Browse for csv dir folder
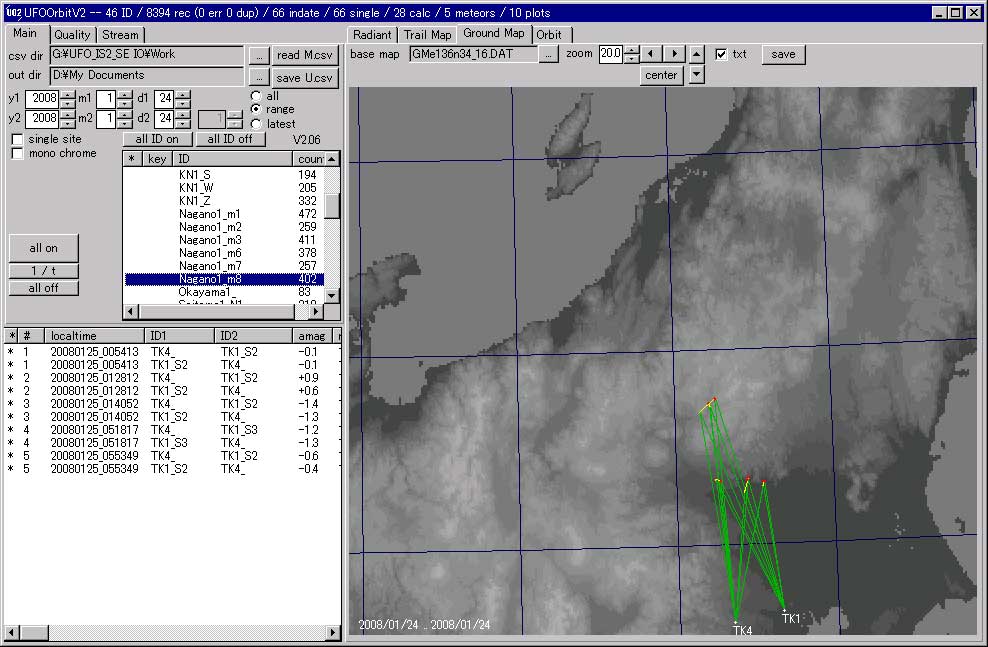This screenshot has height=647, width=988. coord(258,55)
